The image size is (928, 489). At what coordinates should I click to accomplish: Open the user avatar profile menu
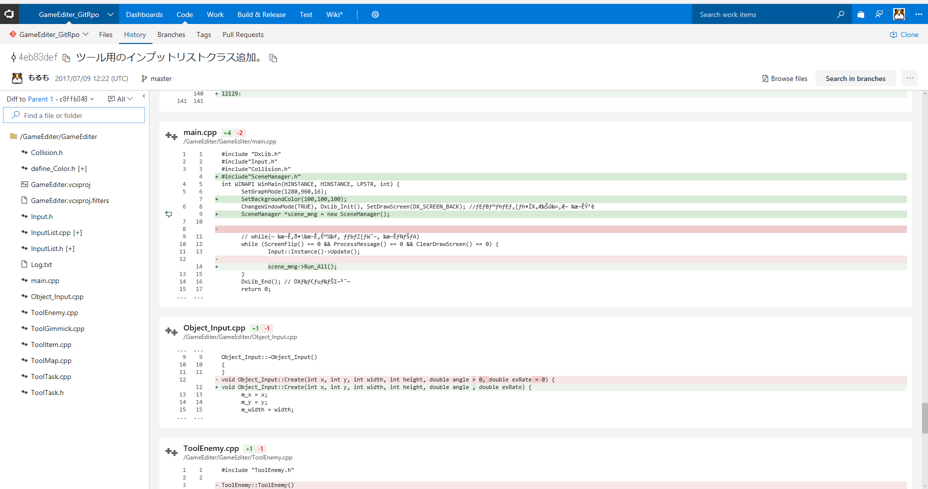tap(899, 14)
